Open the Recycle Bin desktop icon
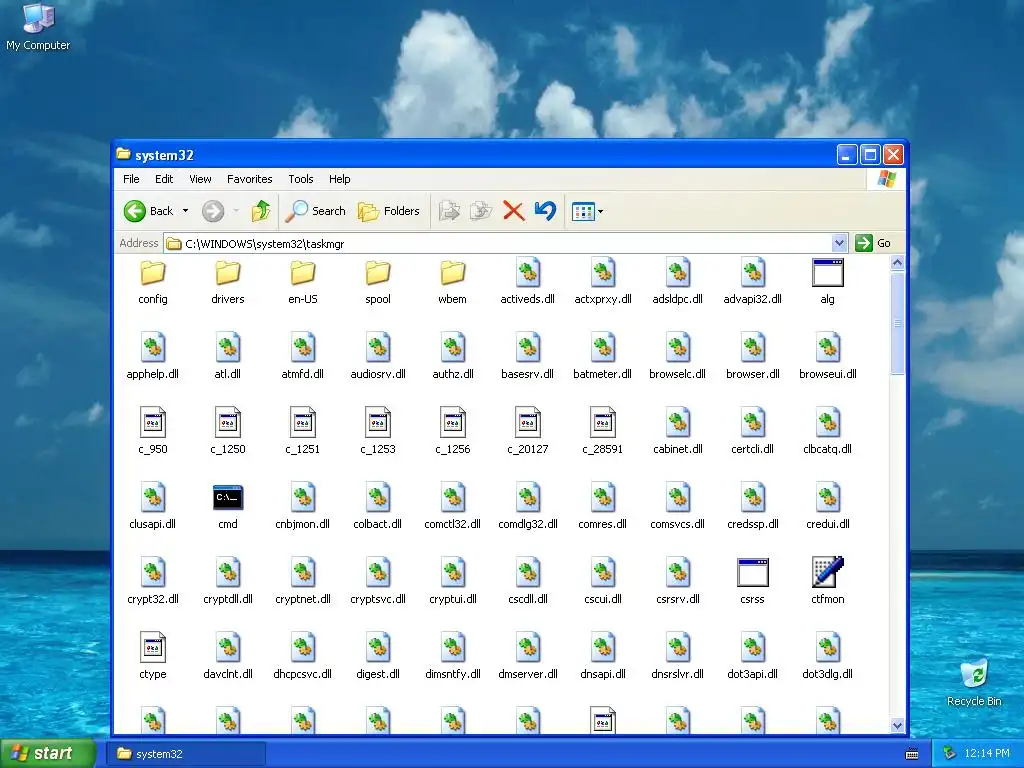The image size is (1024, 768). click(x=974, y=682)
